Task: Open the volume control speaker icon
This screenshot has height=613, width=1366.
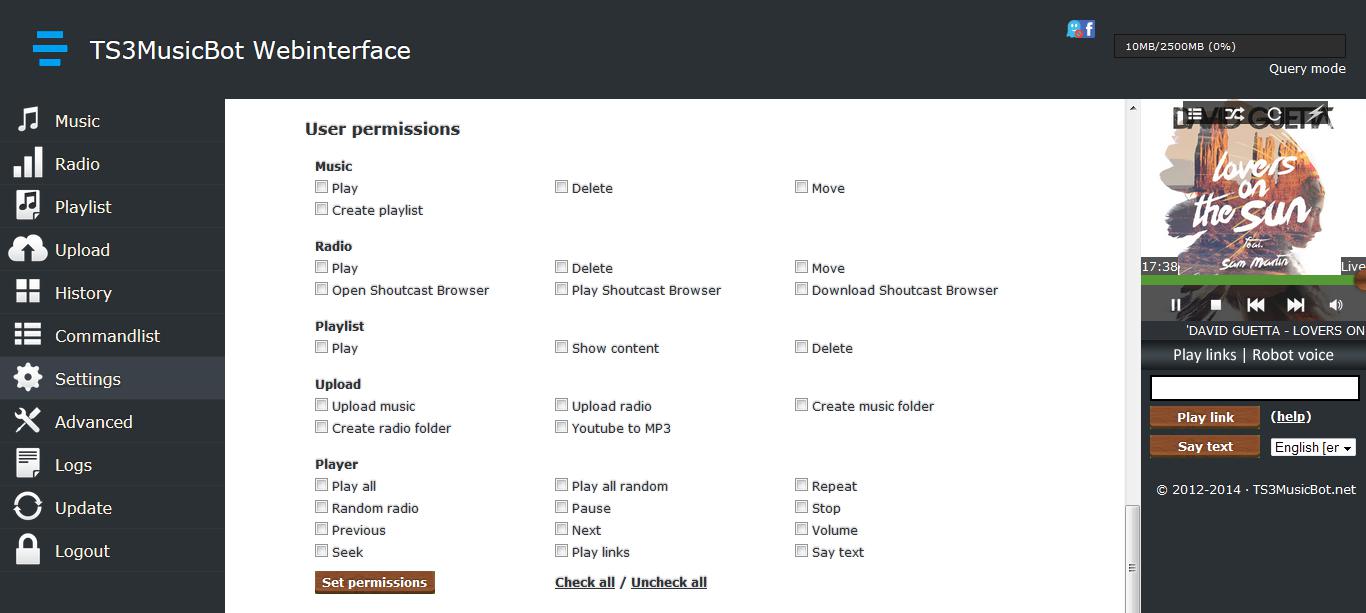Action: click(x=1336, y=305)
